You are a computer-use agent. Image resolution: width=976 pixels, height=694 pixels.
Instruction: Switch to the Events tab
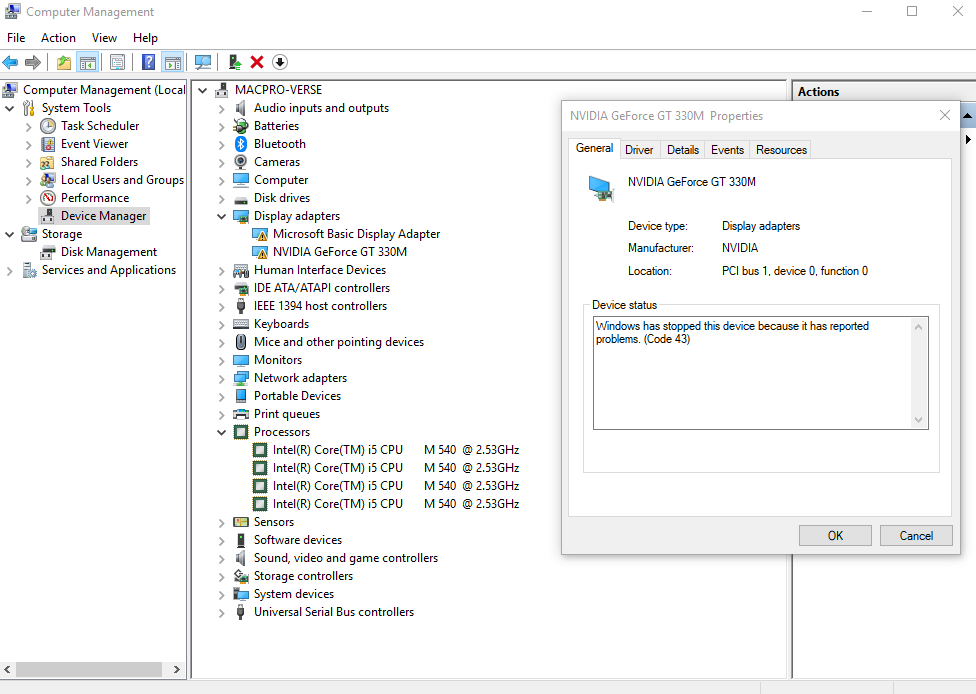[x=727, y=150]
